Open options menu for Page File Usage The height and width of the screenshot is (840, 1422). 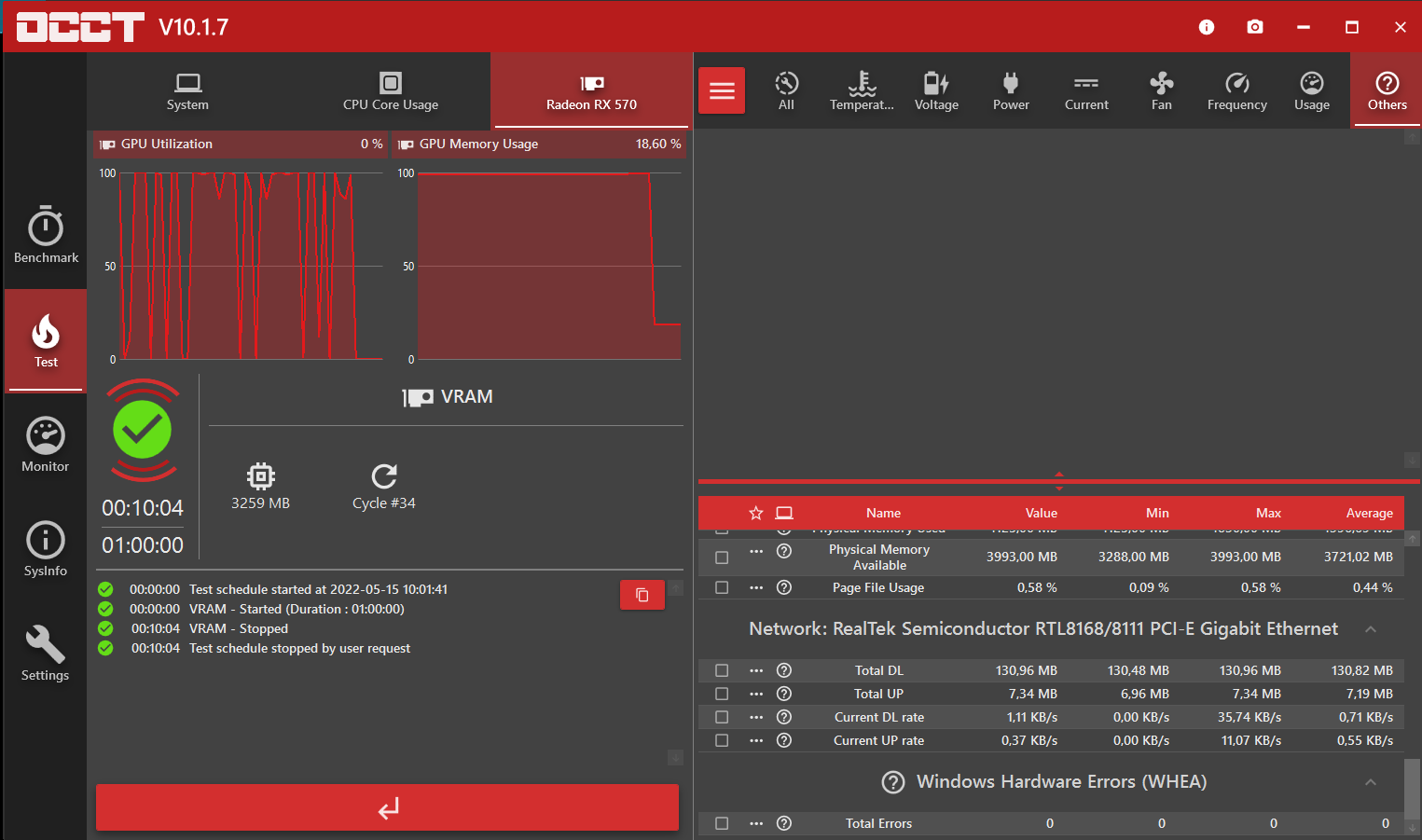756,587
